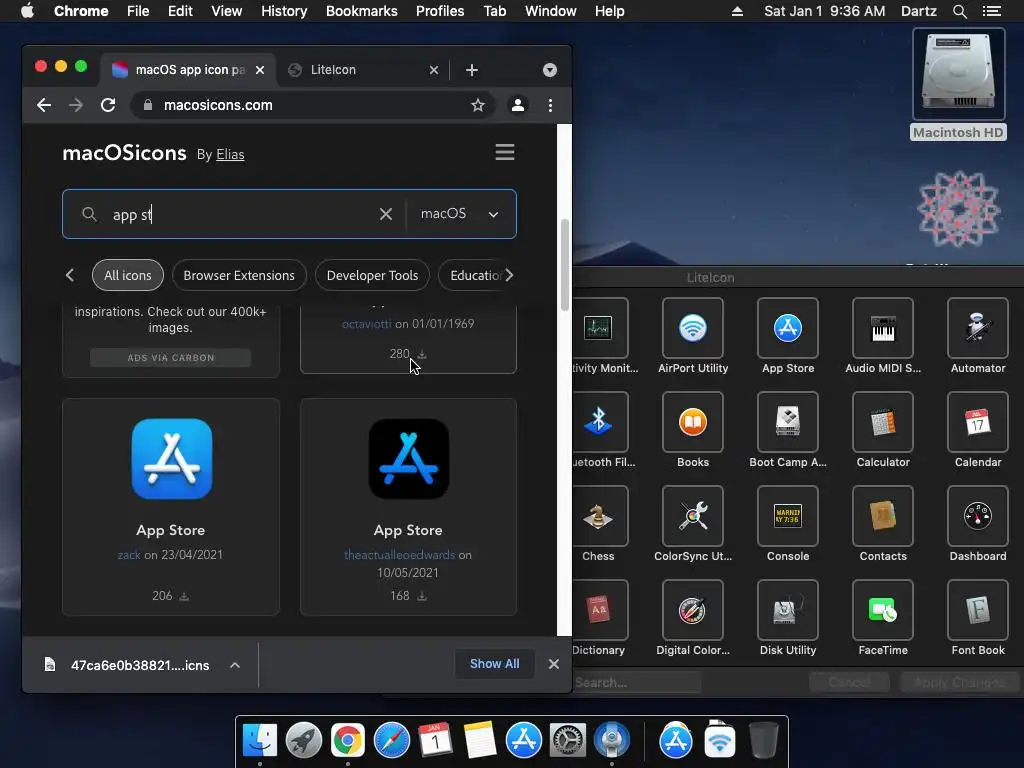Switch to macOS app icon pack tab

click(x=188, y=70)
